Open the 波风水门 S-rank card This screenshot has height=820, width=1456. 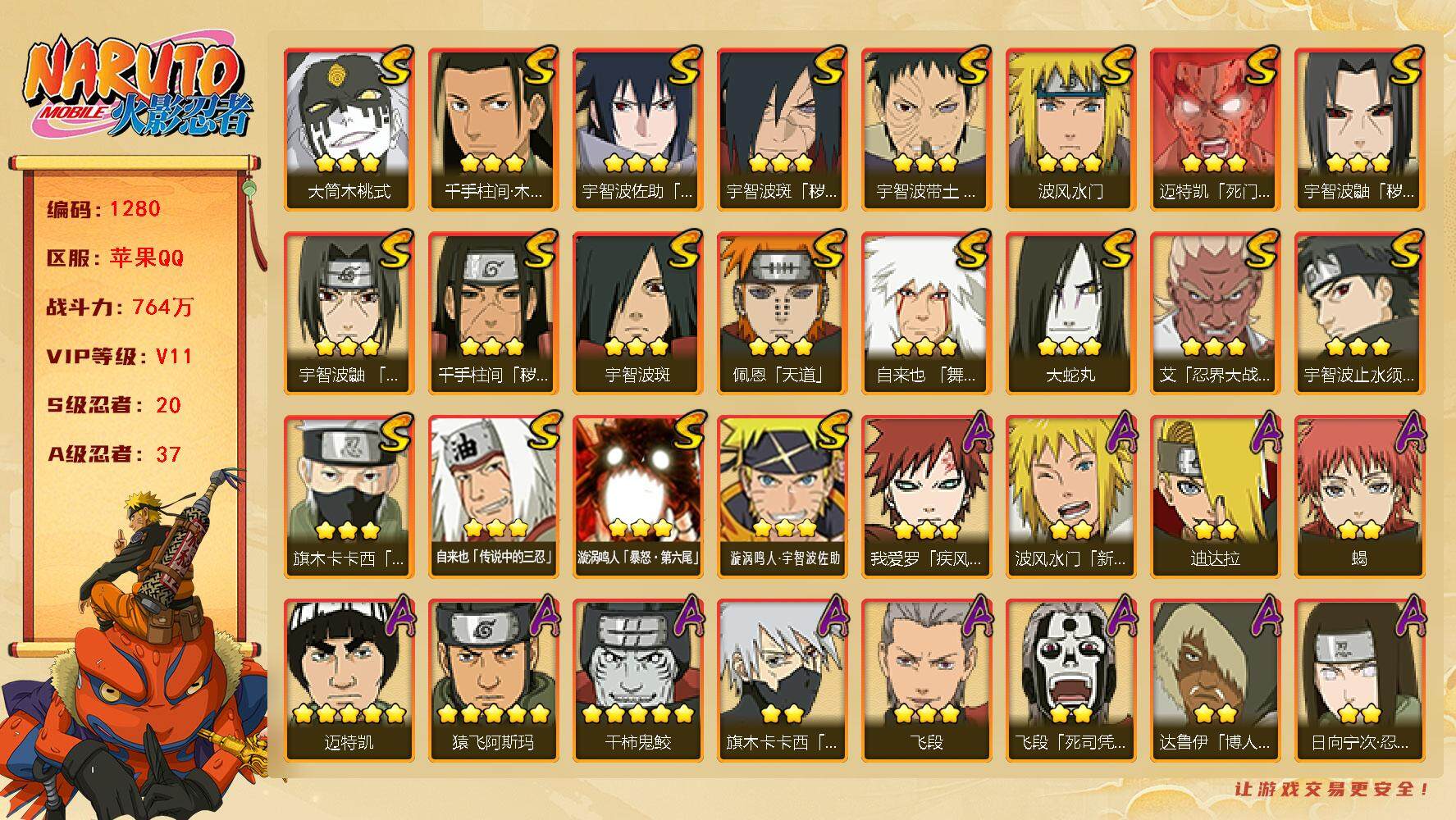click(1070, 130)
